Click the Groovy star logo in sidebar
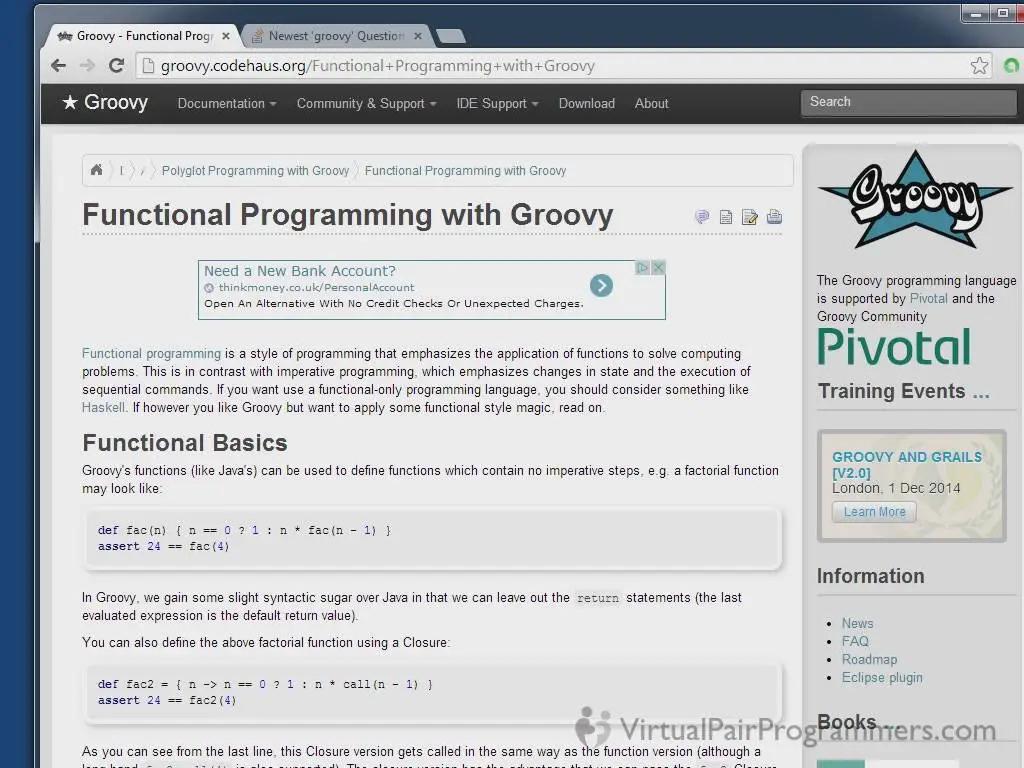The width and height of the screenshot is (1024, 768). click(x=915, y=200)
